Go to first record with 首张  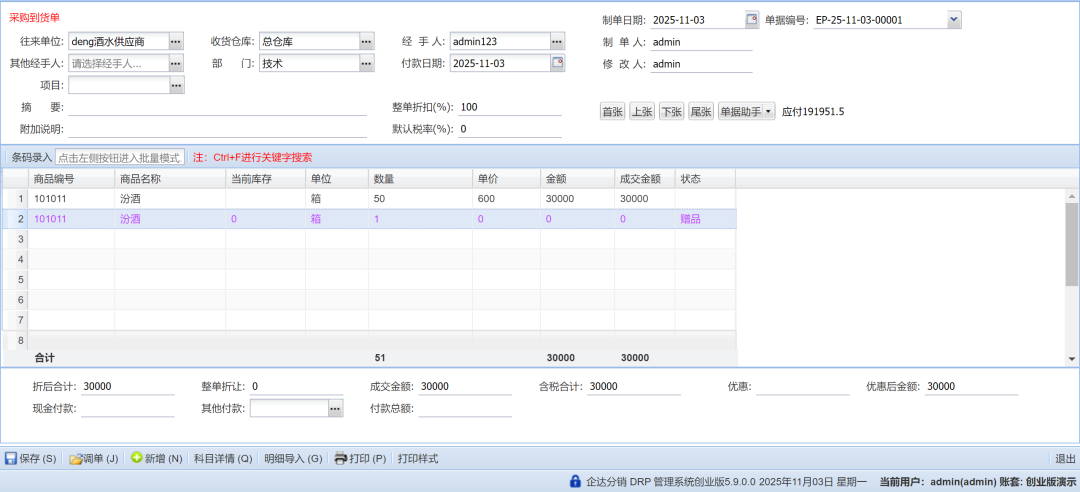(x=612, y=112)
